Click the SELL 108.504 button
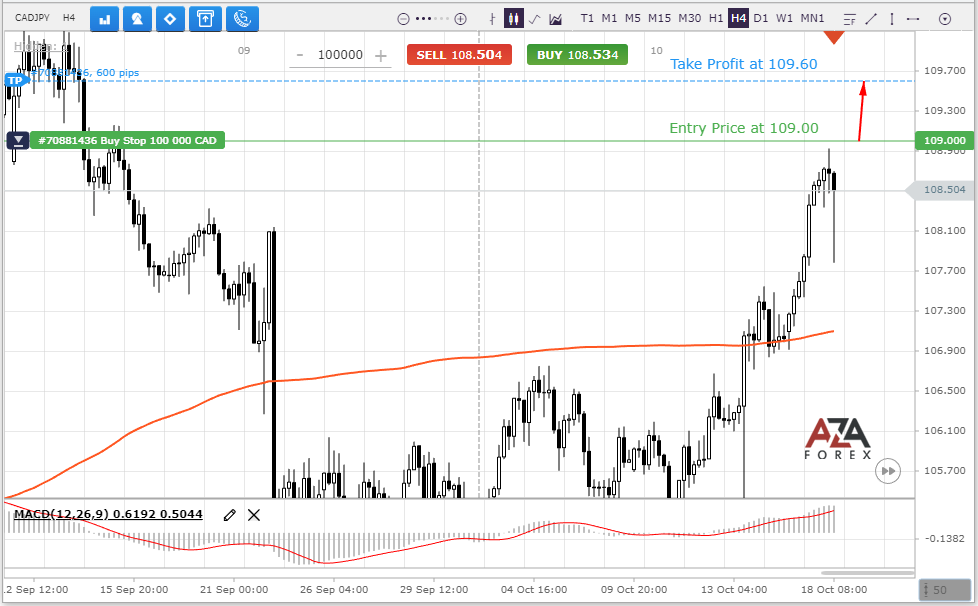The image size is (978, 606). click(459, 55)
